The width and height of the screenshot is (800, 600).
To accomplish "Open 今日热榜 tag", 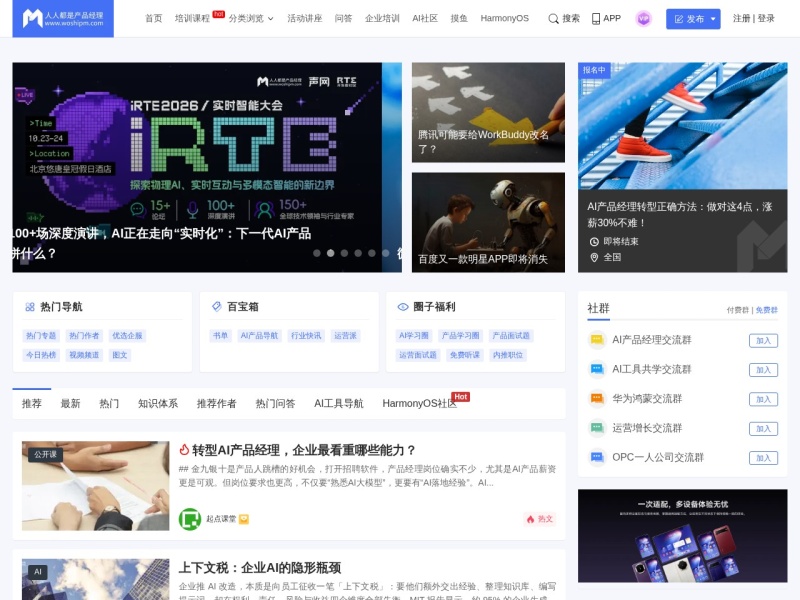I will 41,355.
